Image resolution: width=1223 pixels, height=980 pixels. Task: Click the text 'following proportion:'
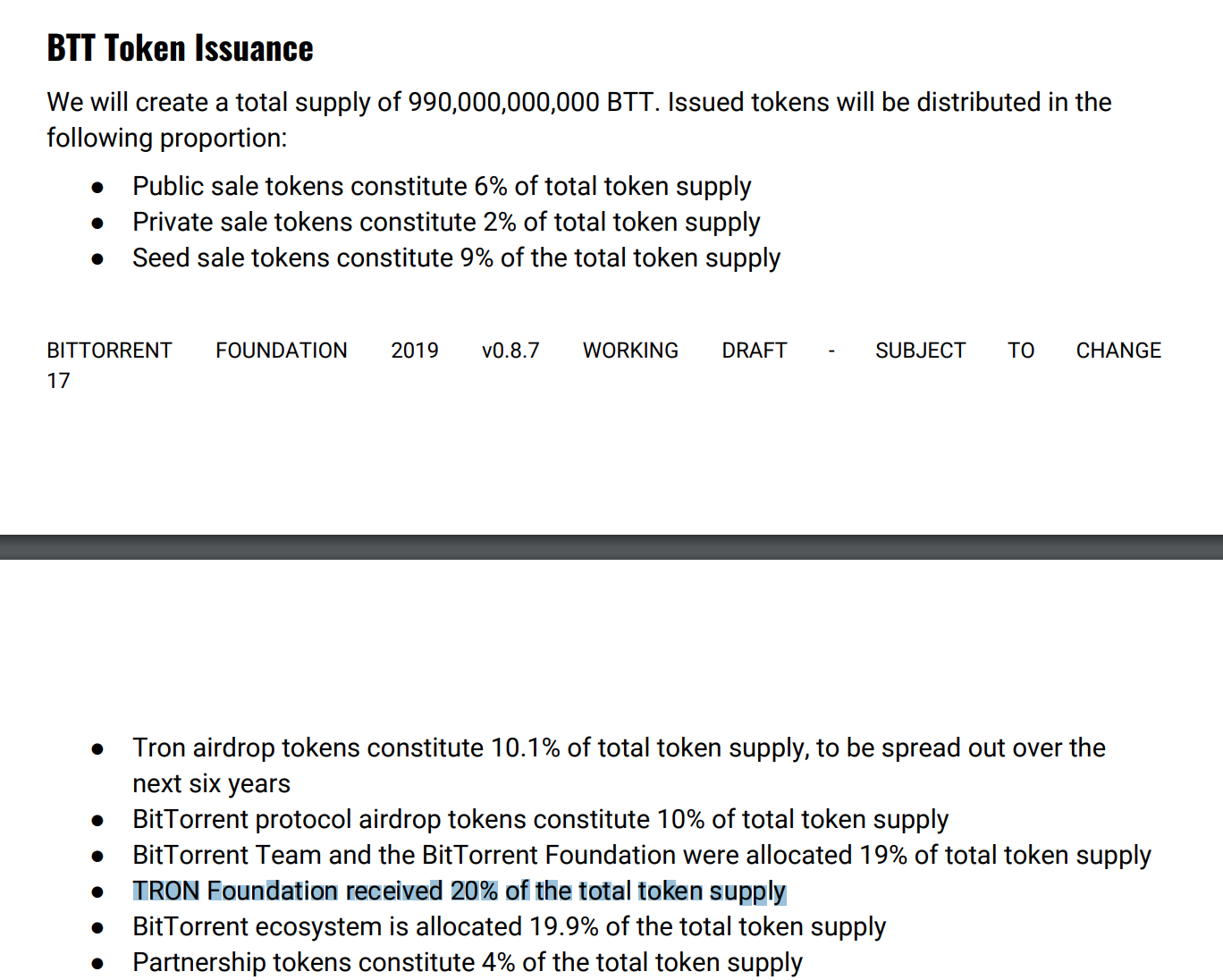(x=167, y=138)
